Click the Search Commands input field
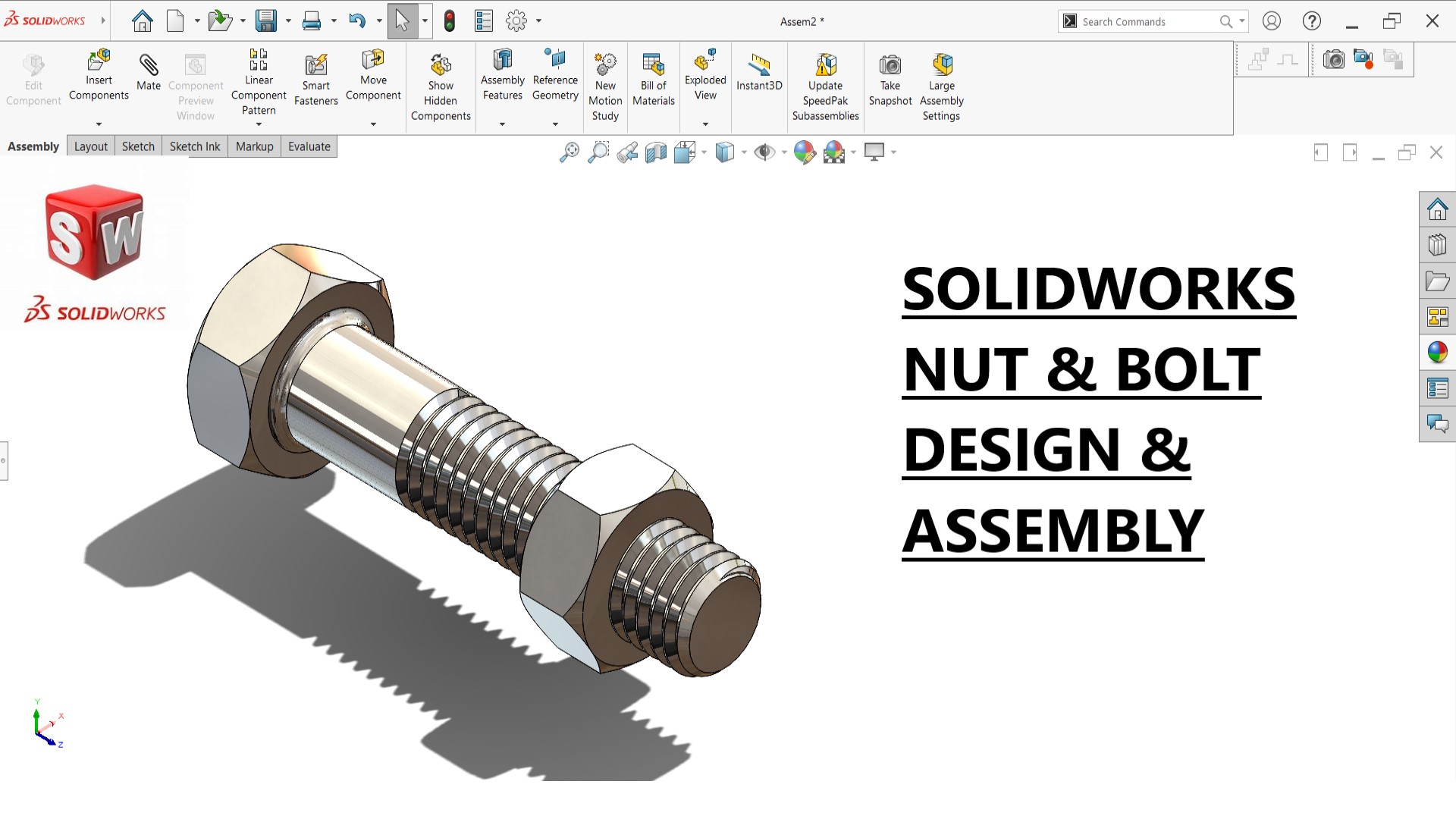Image resolution: width=1456 pixels, height=819 pixels. [1145, 22]
